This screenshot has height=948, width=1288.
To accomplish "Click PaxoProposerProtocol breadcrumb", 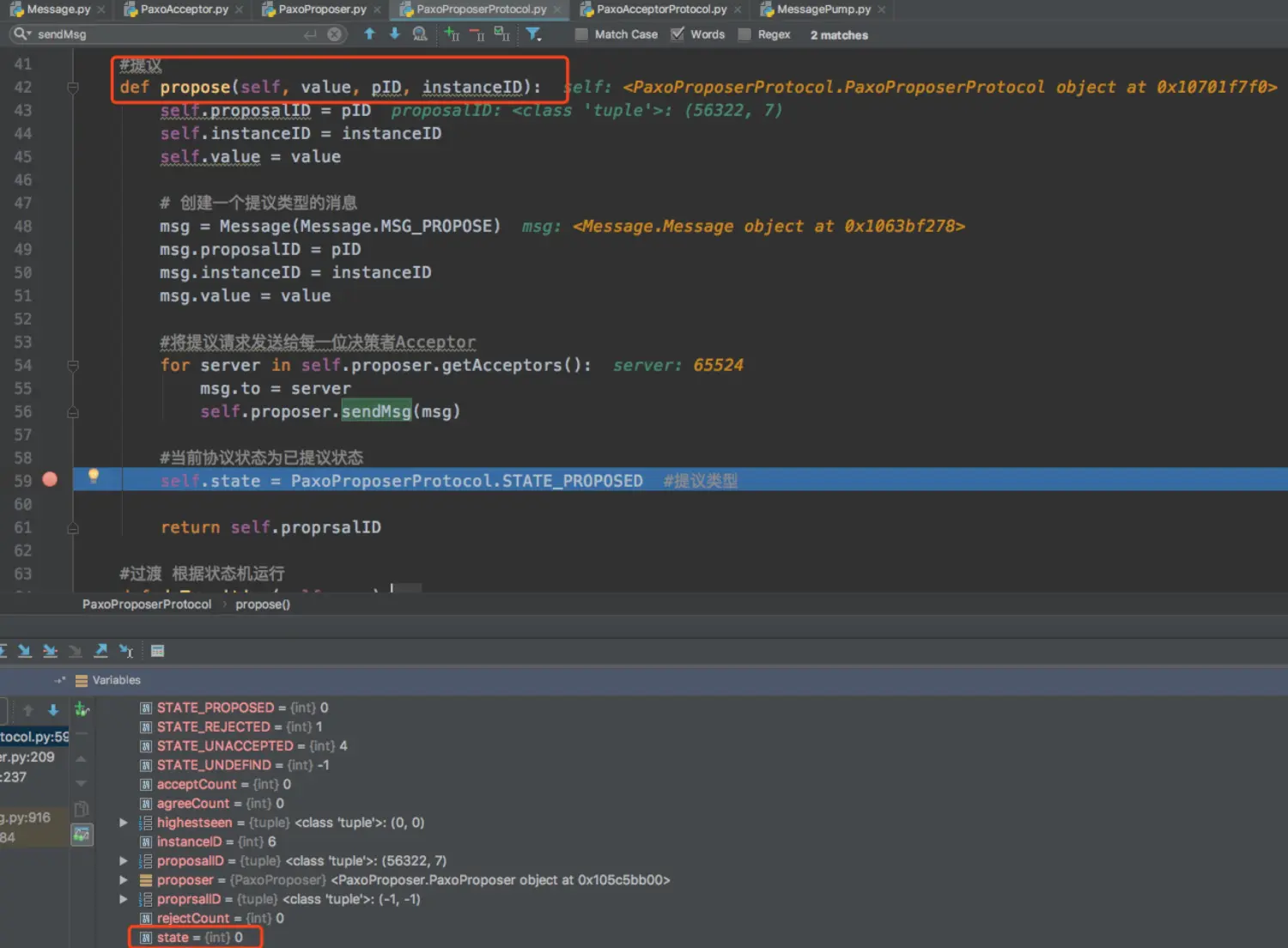I will 147,605.
